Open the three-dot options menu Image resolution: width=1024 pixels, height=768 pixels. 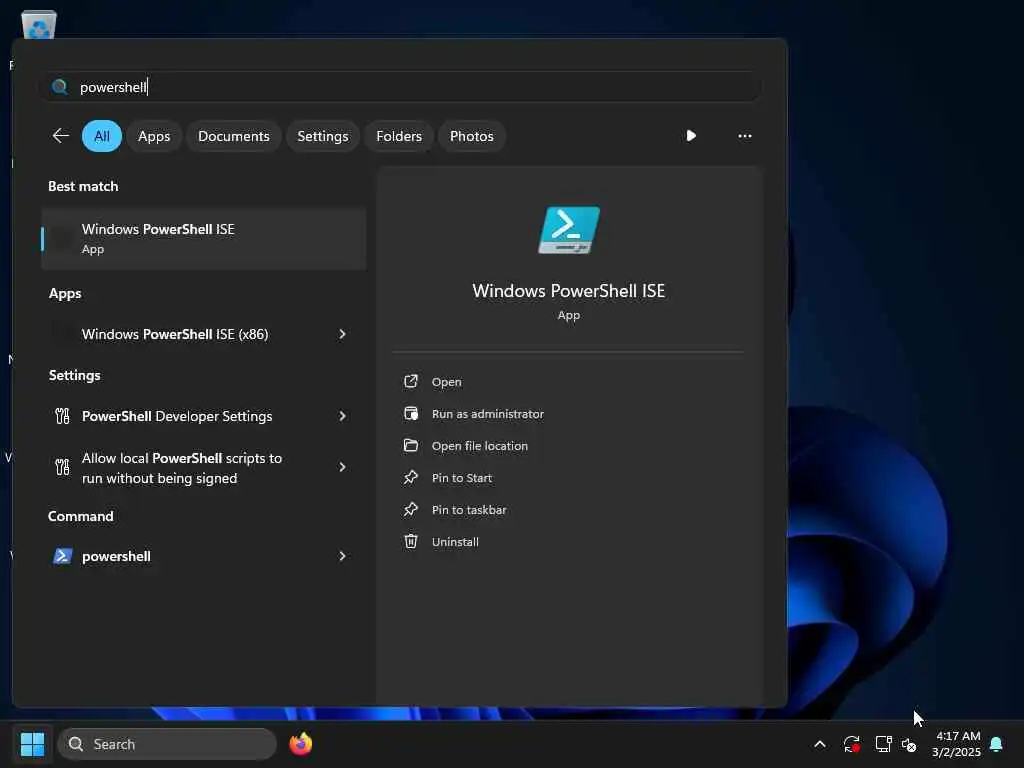click(x=744, y=136)
